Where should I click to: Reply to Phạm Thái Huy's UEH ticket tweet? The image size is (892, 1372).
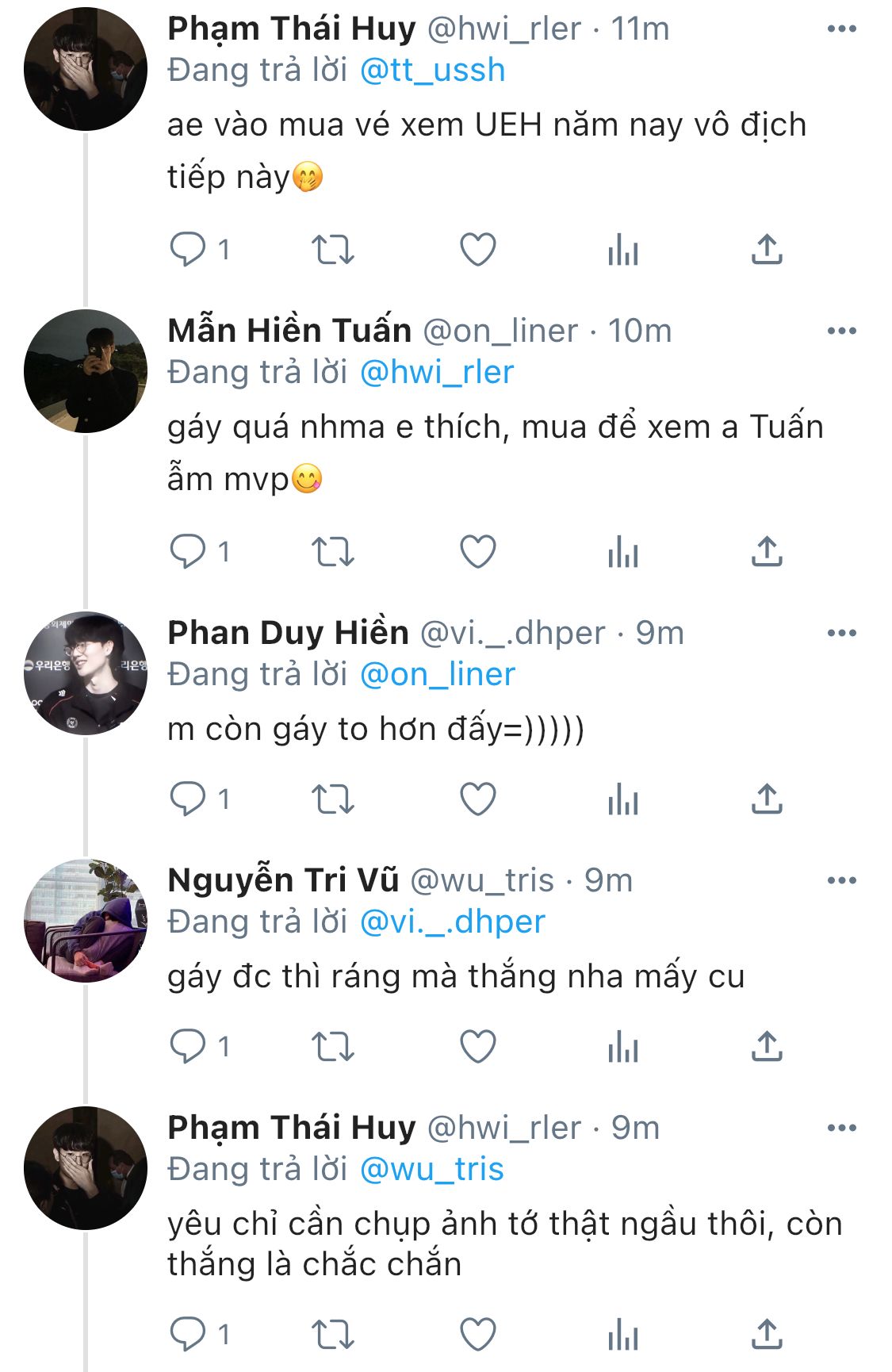click(x=189, y=250)
